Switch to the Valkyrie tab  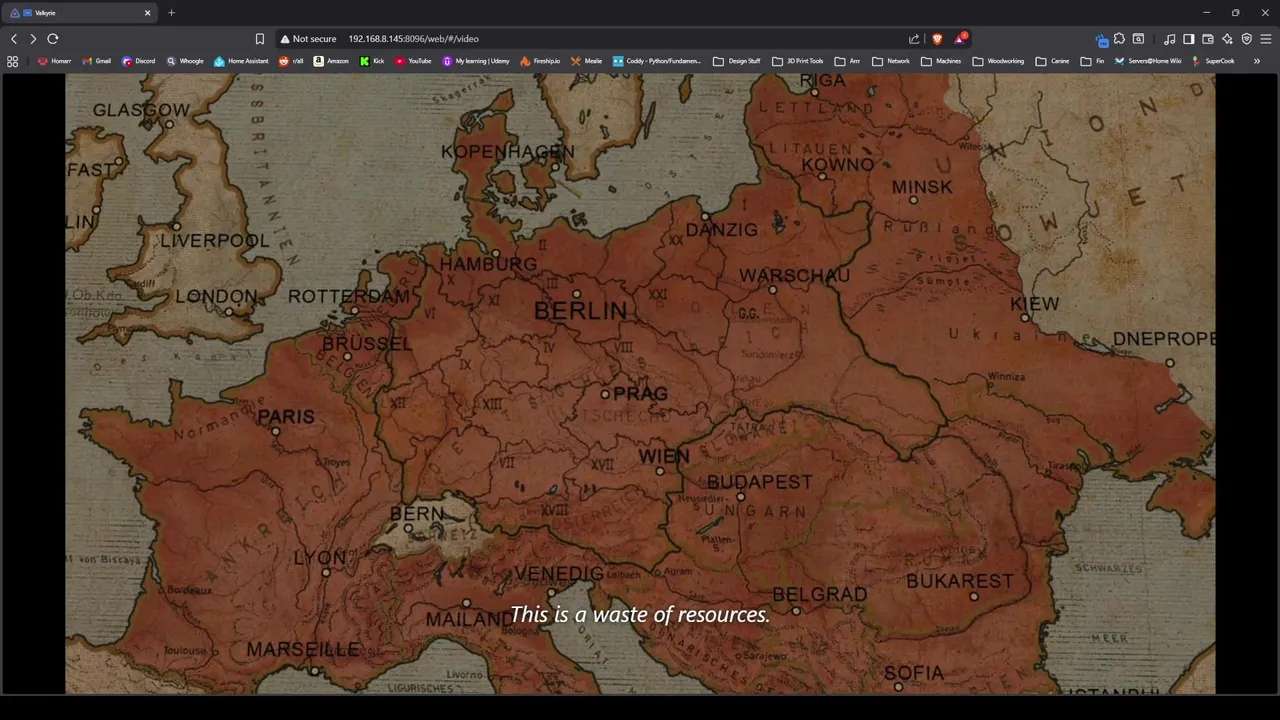point(80,13)
